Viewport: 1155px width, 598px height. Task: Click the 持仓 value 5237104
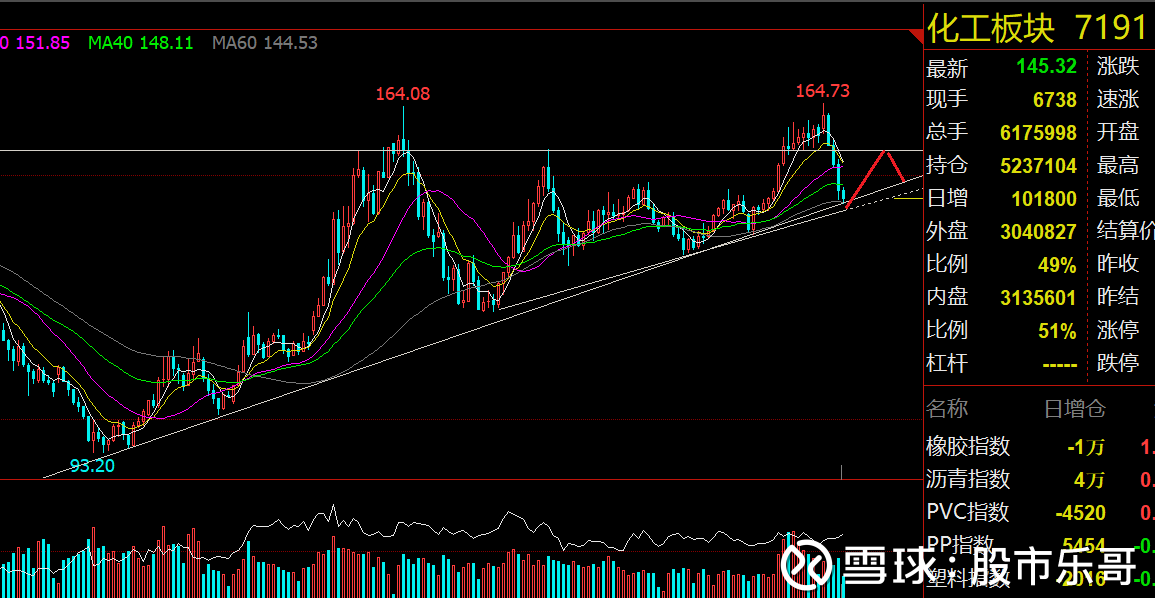pyautogui.click(x=1039, y=165)
